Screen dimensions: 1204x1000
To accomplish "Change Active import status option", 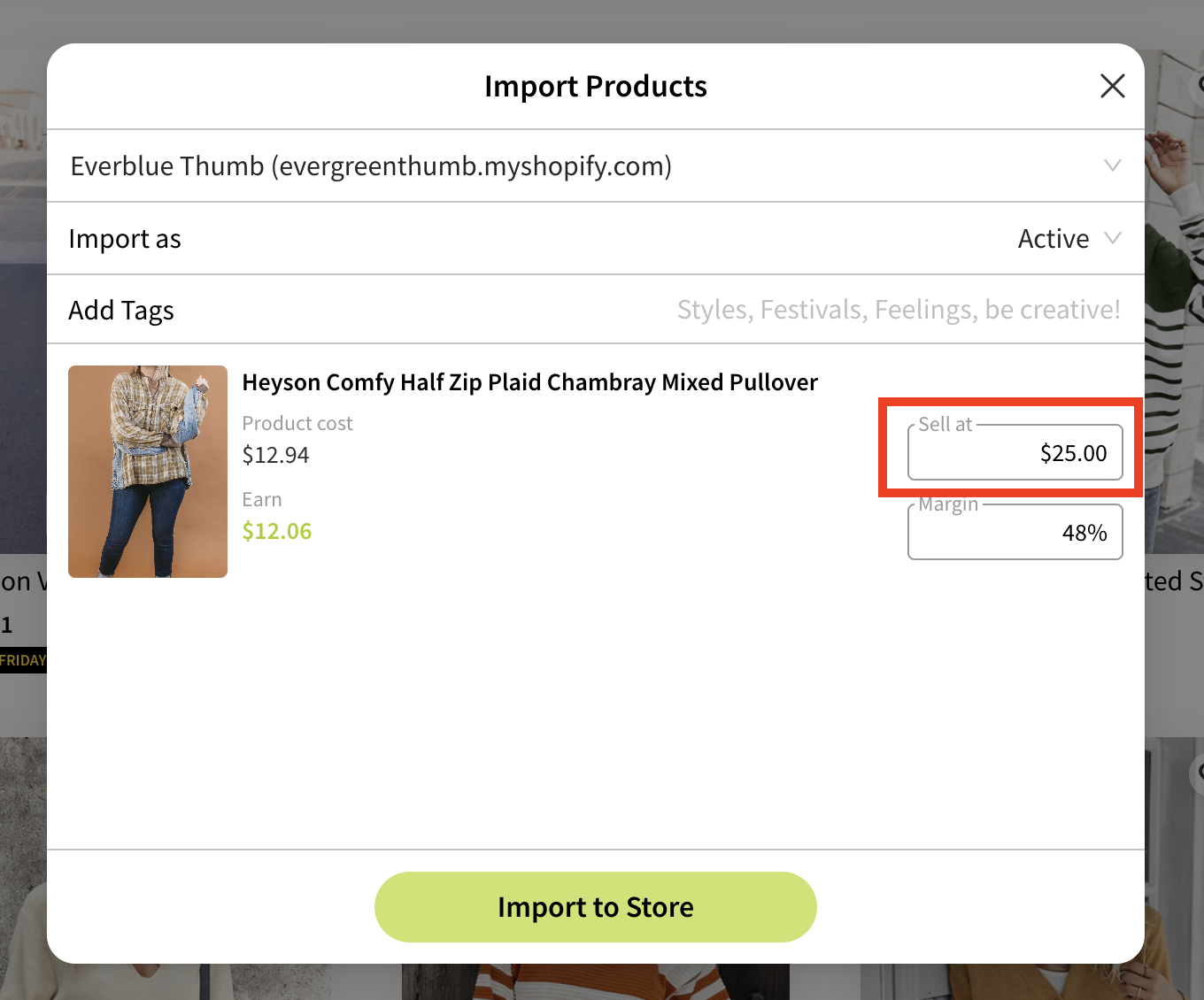I will click(x=1053, y=238).
